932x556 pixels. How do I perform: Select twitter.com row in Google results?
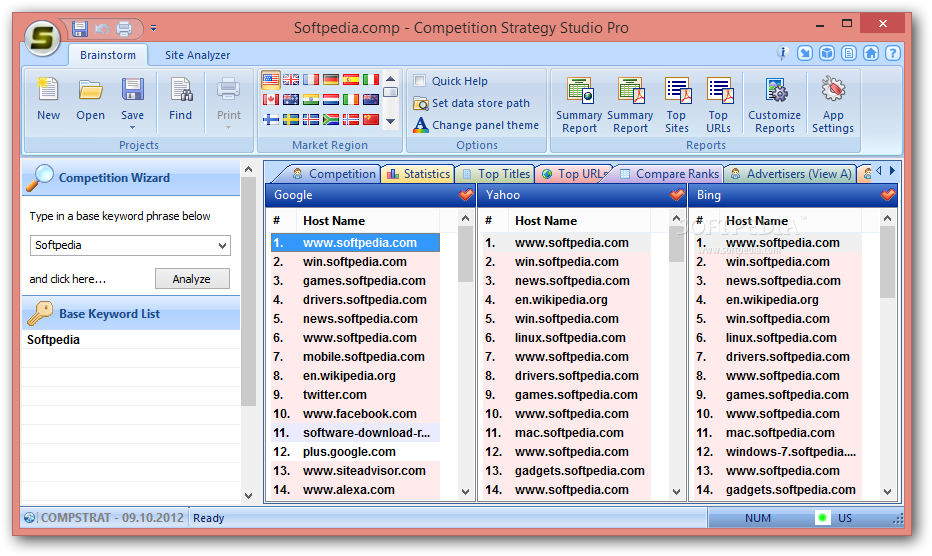[355, 395]
